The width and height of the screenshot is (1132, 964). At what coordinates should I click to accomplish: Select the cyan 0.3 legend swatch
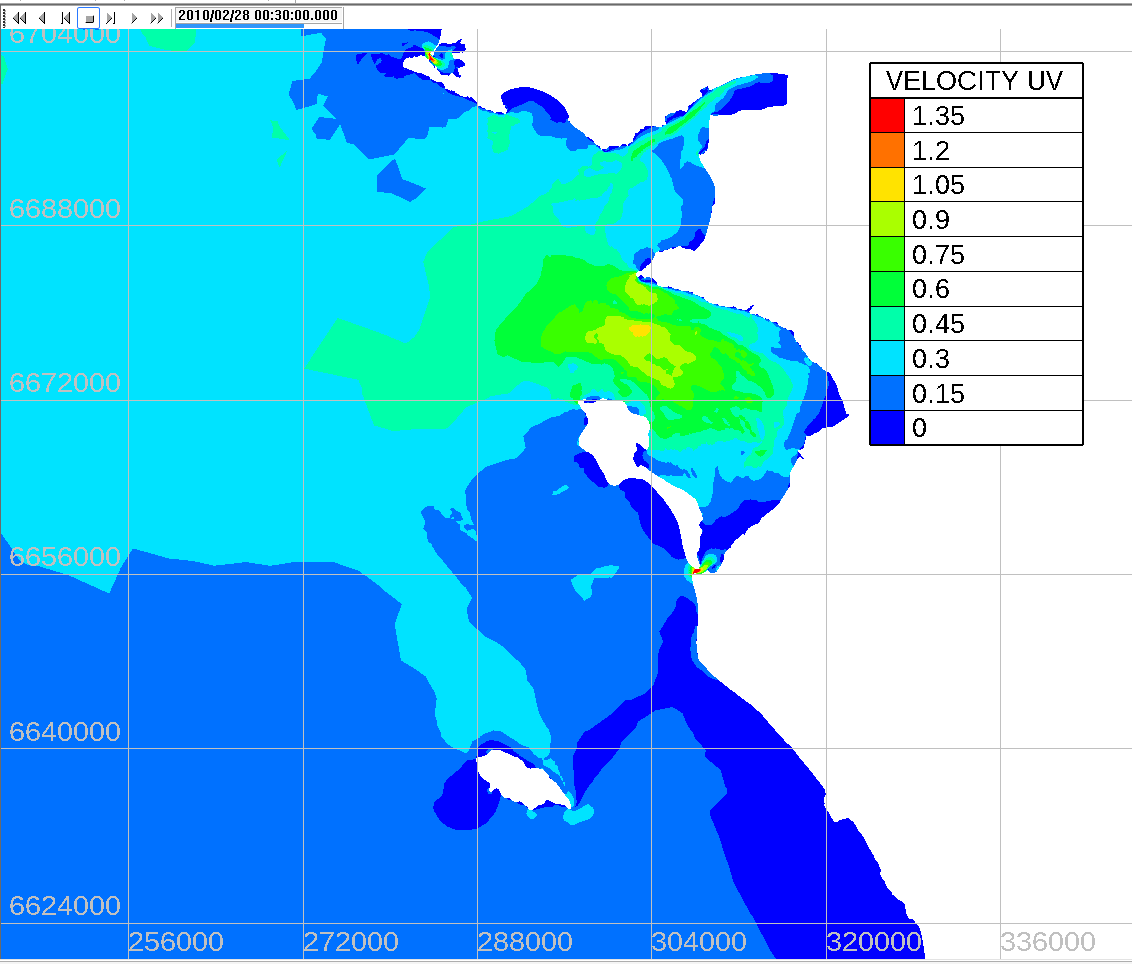tap(887, 358)
